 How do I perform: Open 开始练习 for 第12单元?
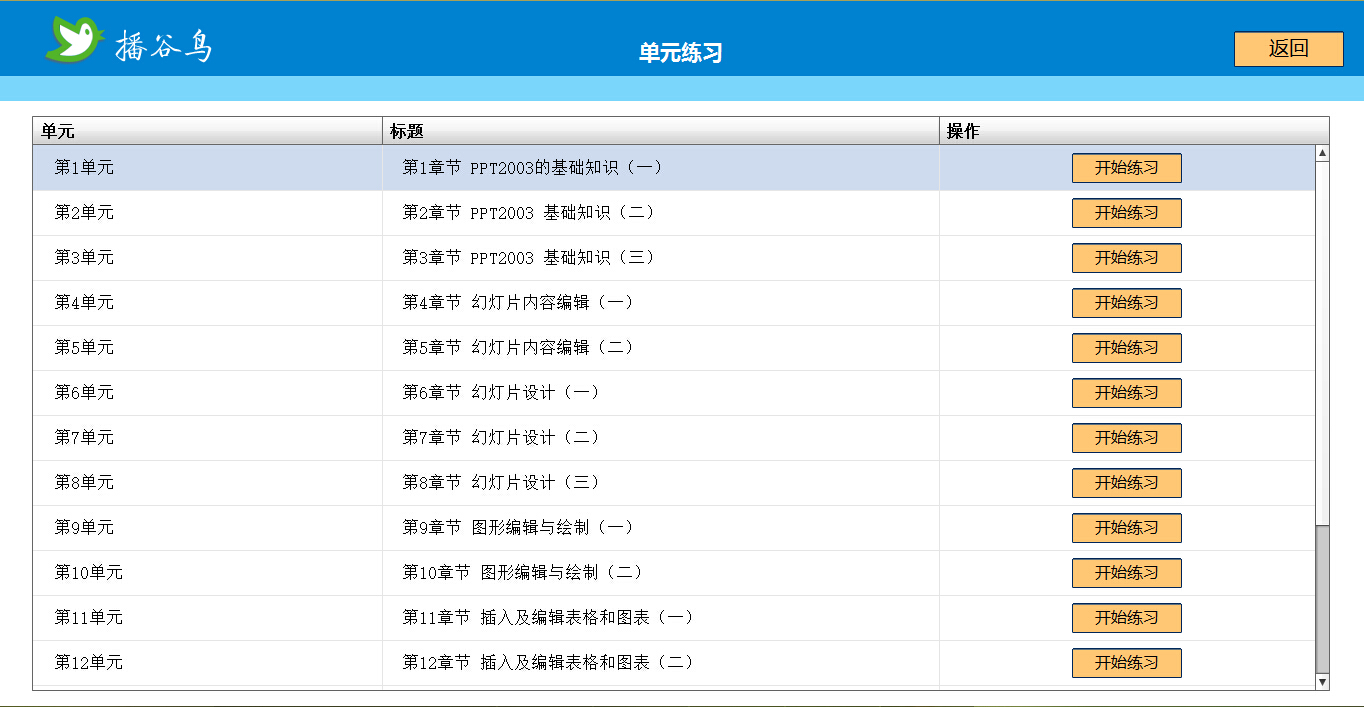coord(1126,663)
